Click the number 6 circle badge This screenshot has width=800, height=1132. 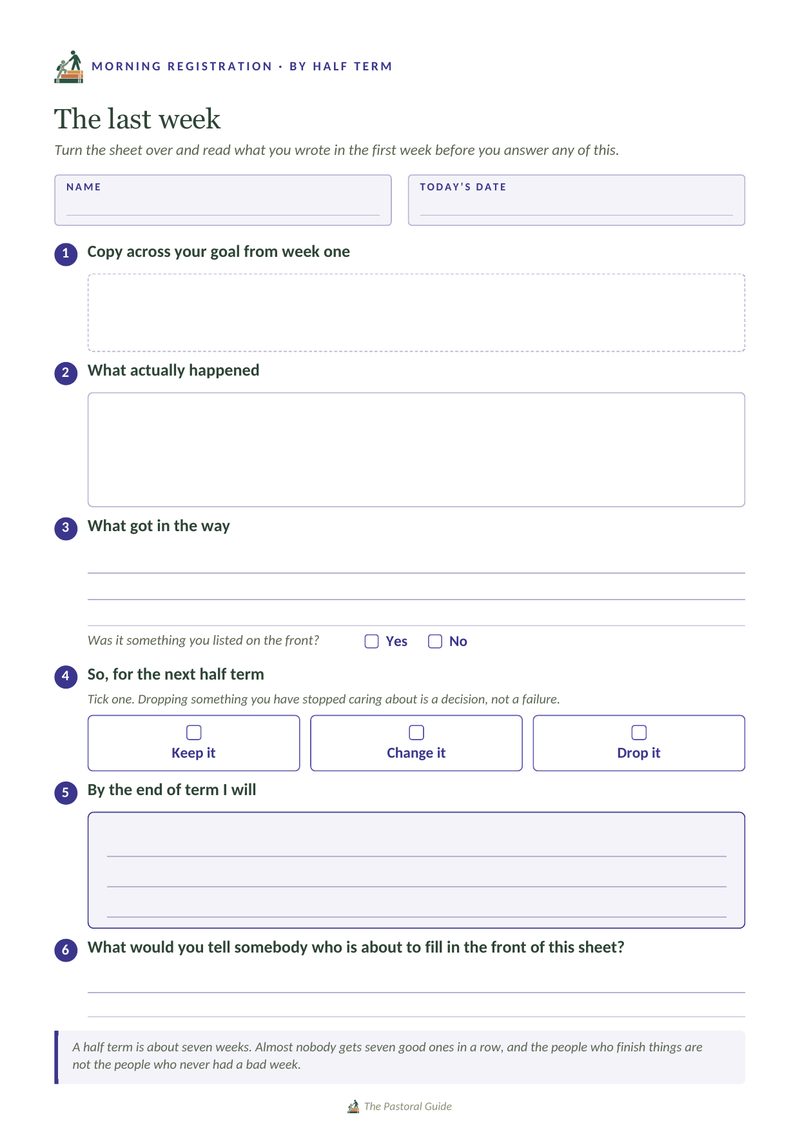pyautogui.click(x=66, y=949)
